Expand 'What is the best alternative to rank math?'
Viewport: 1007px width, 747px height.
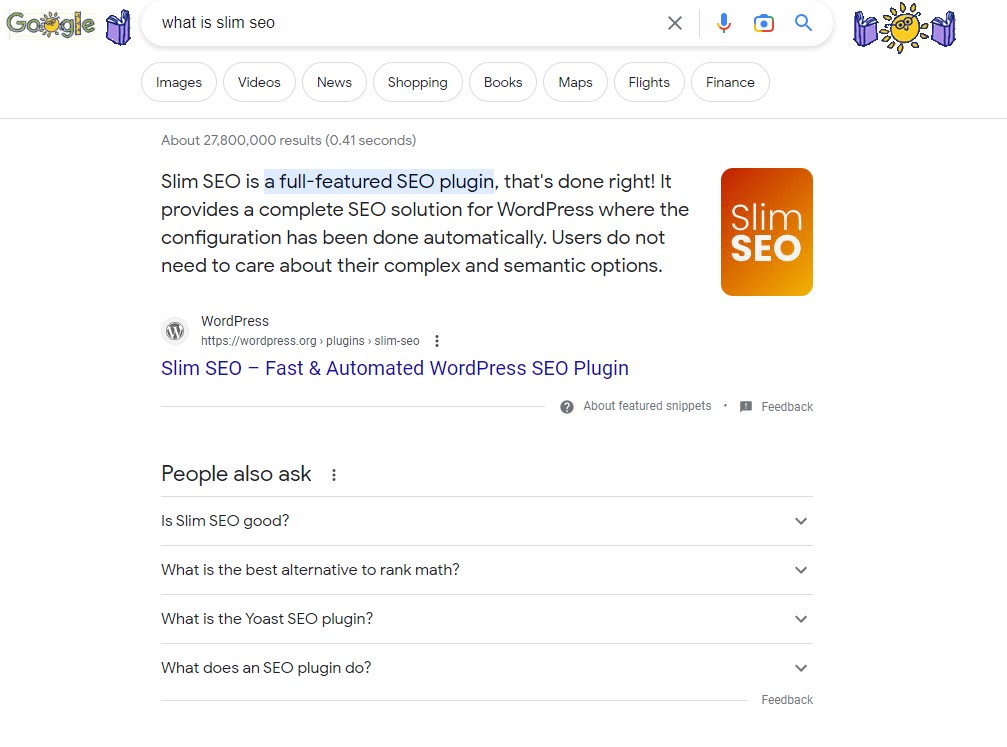pos(487,570)
